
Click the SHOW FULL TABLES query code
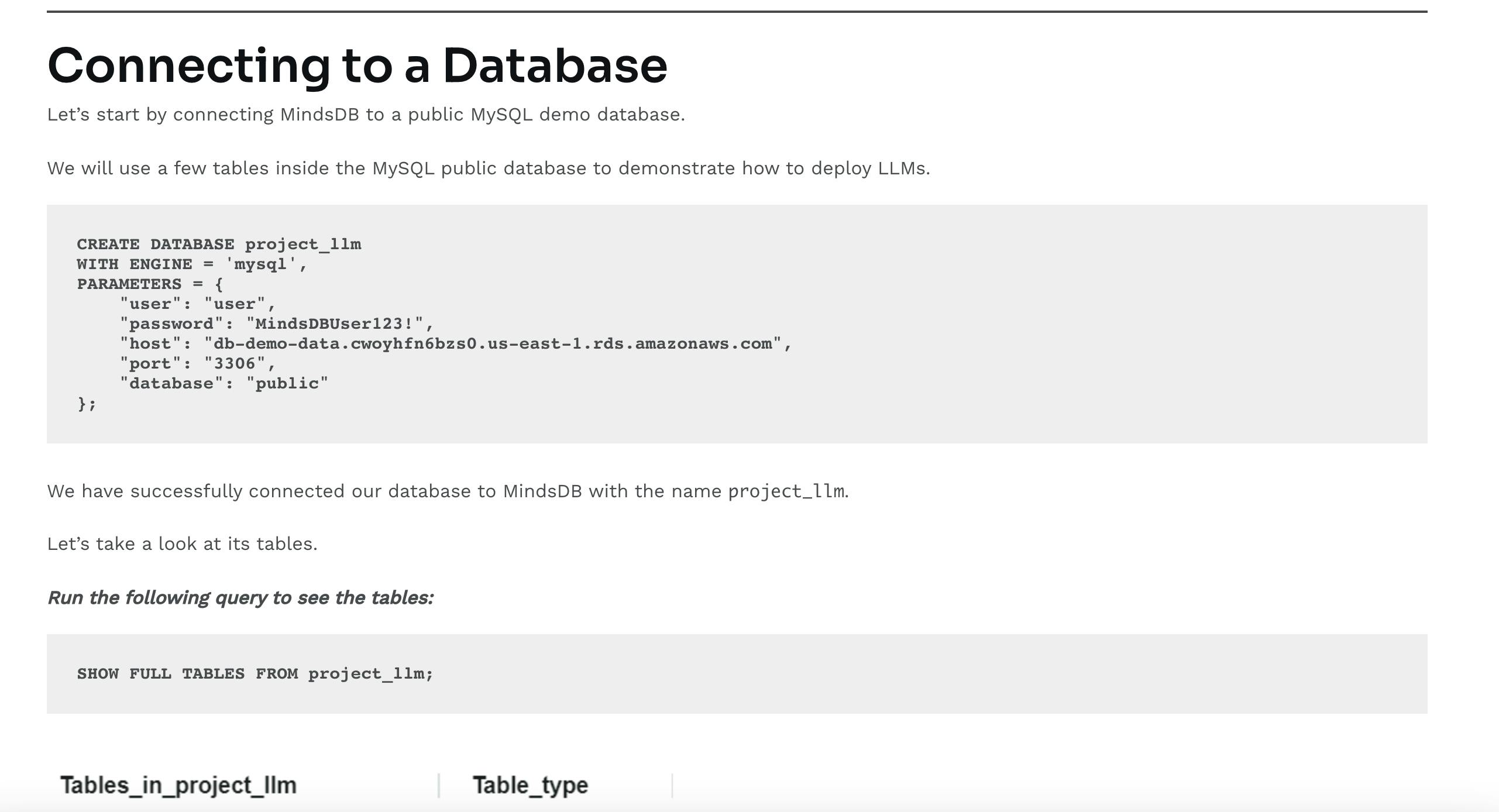tap(255, 673)
